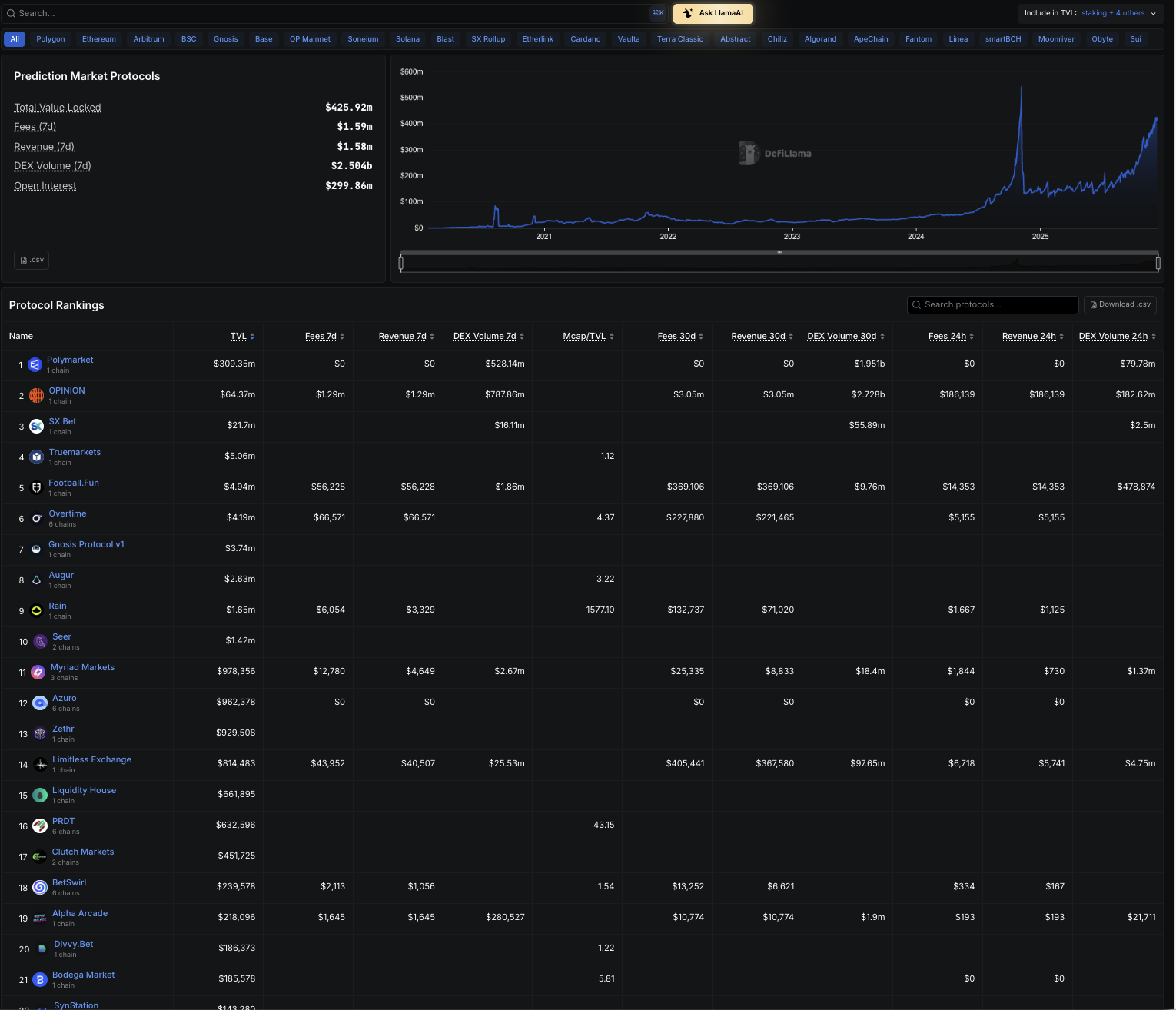Click the SX Bet logo icon
The image size is (1176, 1010).
(36, 427)
